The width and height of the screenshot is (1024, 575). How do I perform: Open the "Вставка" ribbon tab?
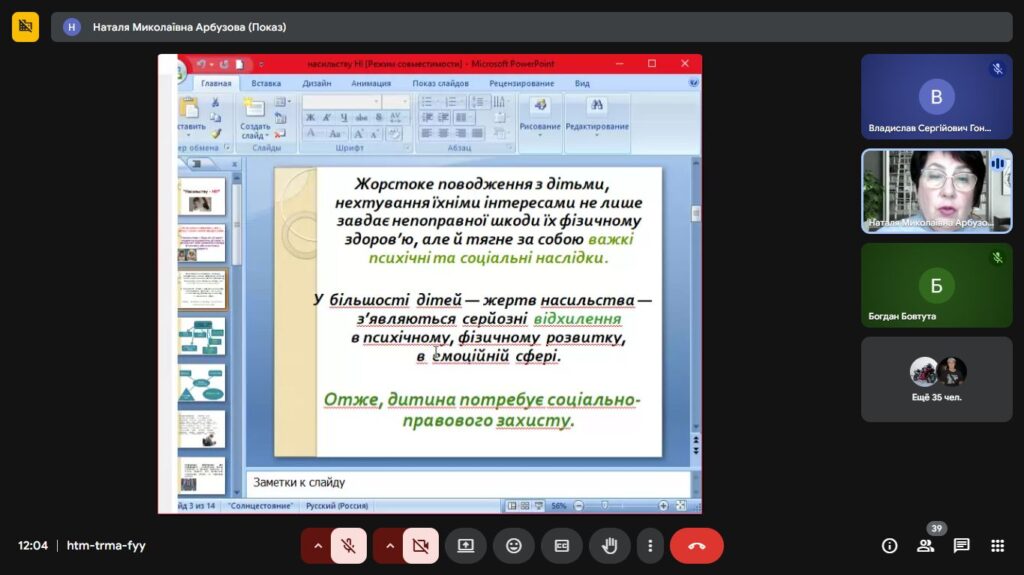(x=266, y=84)
